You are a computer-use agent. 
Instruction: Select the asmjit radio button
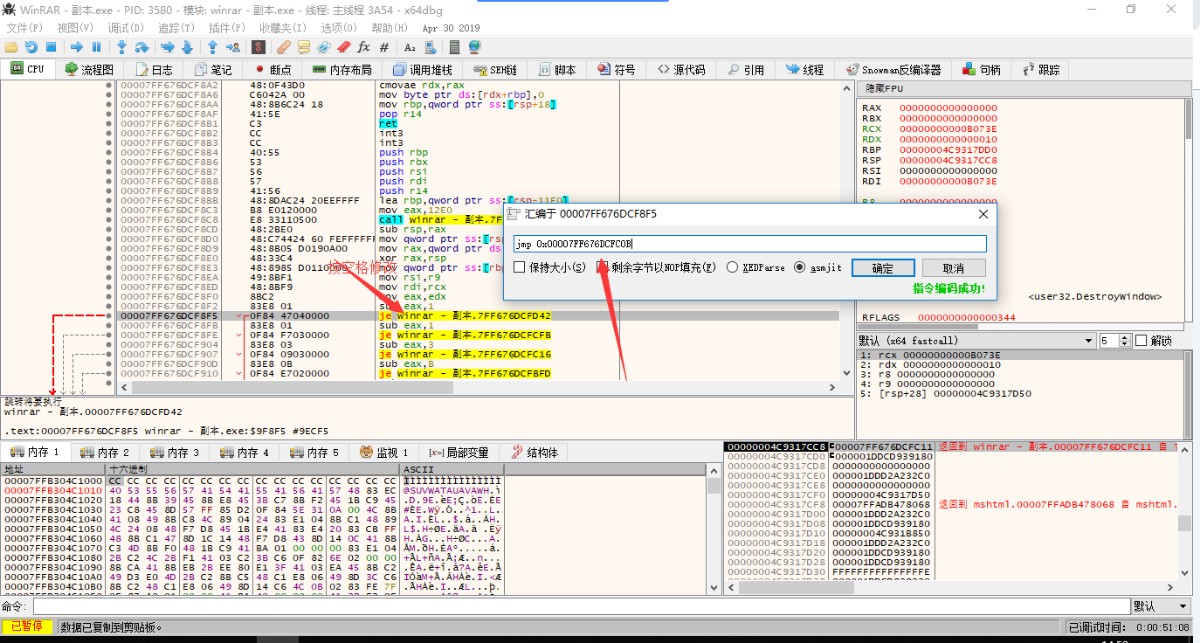click(x=800, y=267)
